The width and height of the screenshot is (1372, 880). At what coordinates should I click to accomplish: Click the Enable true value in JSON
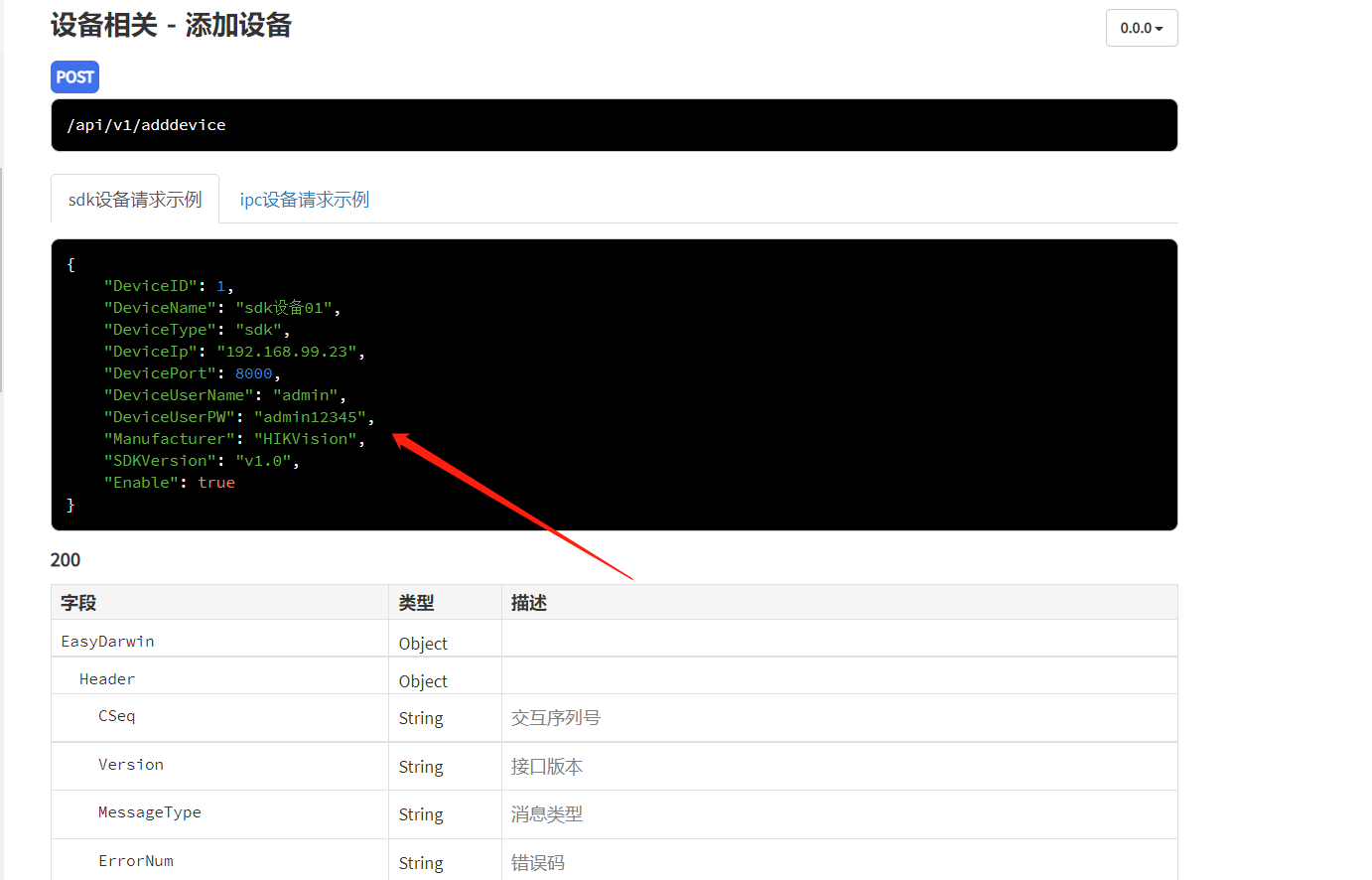(216, 483)
